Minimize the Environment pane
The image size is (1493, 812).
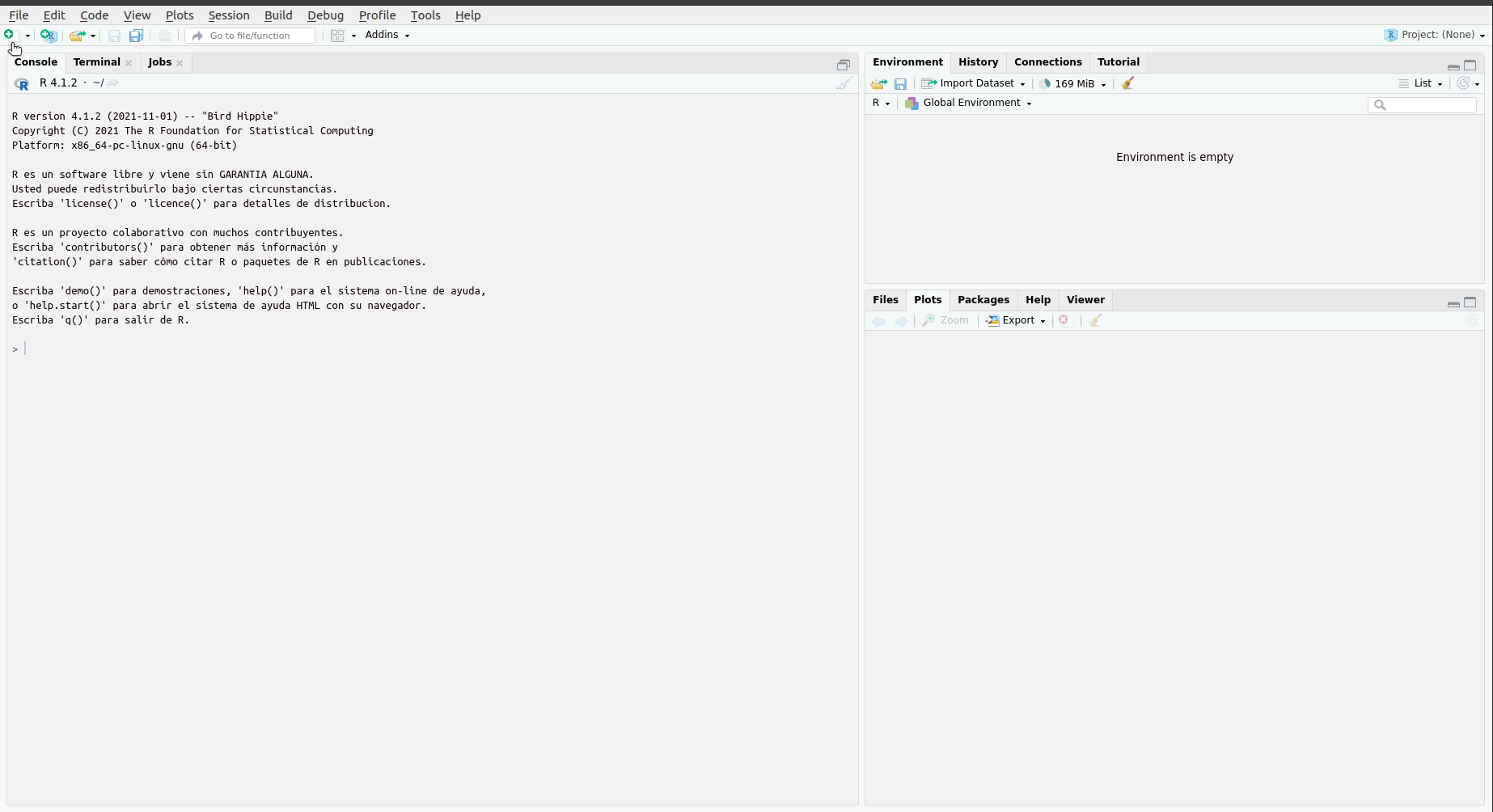1453,66
